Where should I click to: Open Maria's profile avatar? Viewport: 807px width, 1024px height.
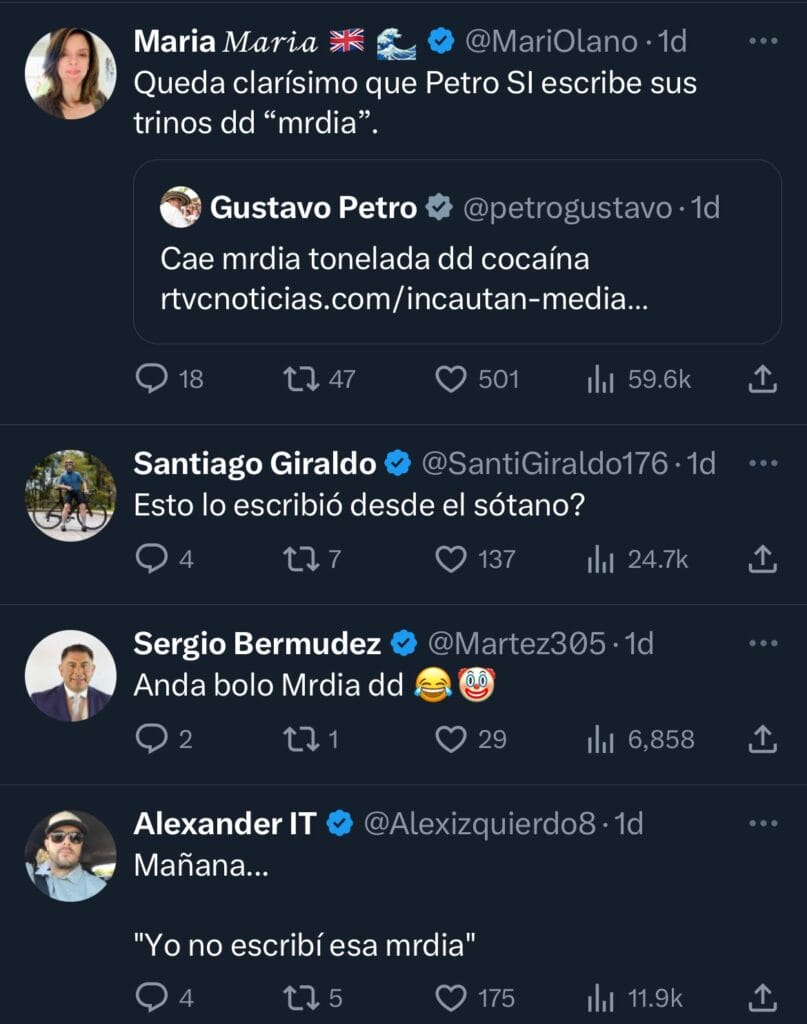tap(70, 73)
